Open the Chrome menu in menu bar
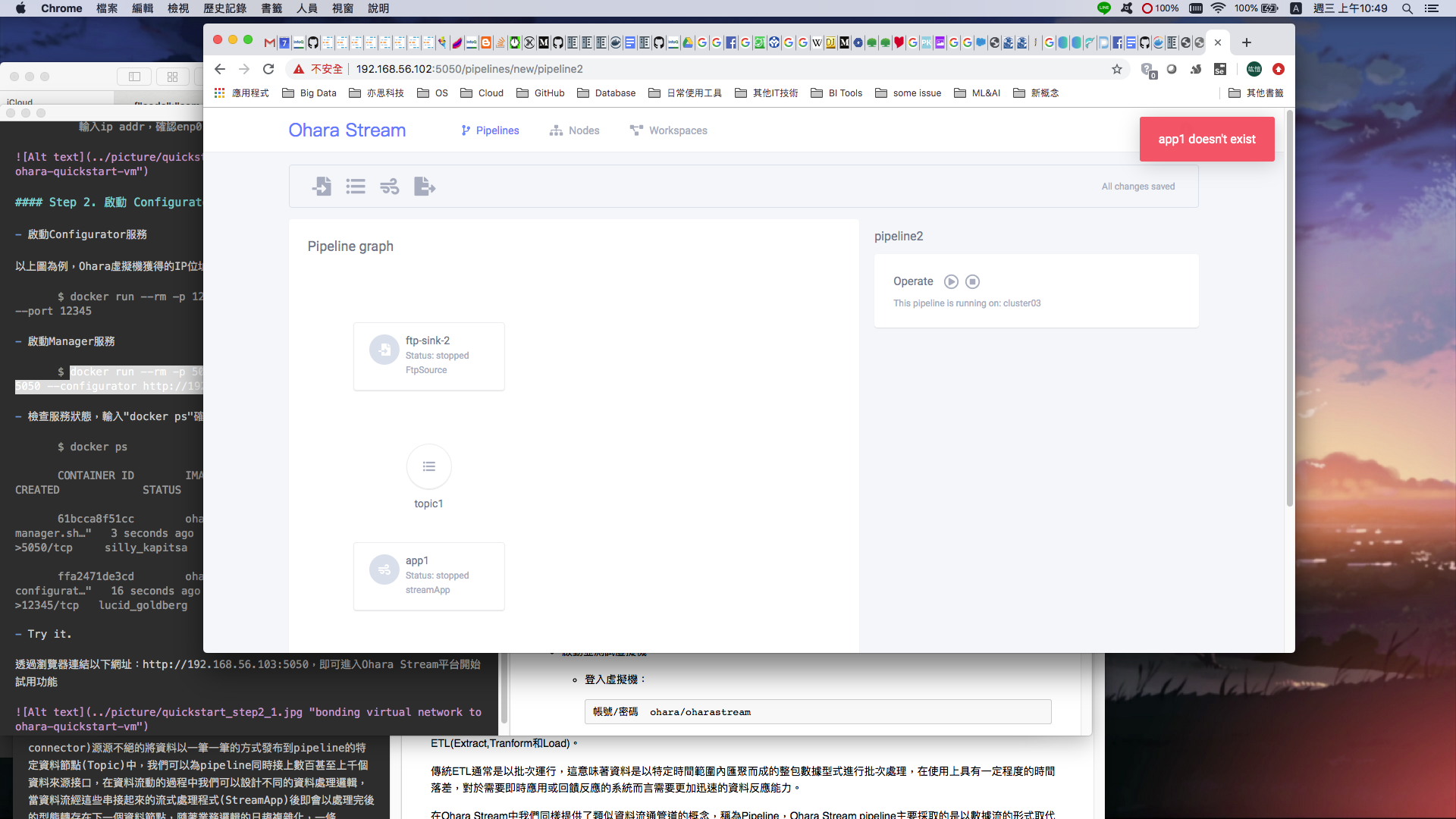 61,8
